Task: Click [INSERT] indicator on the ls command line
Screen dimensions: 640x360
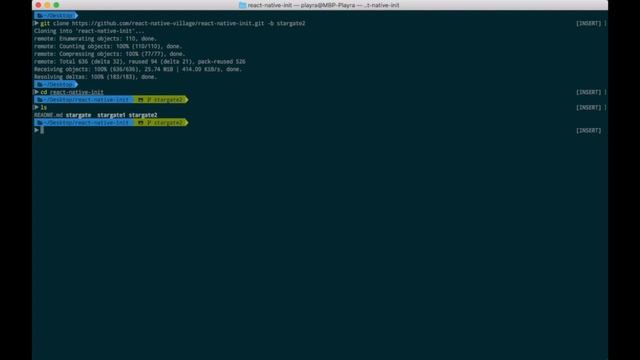Action: click(x=589, y=107)
